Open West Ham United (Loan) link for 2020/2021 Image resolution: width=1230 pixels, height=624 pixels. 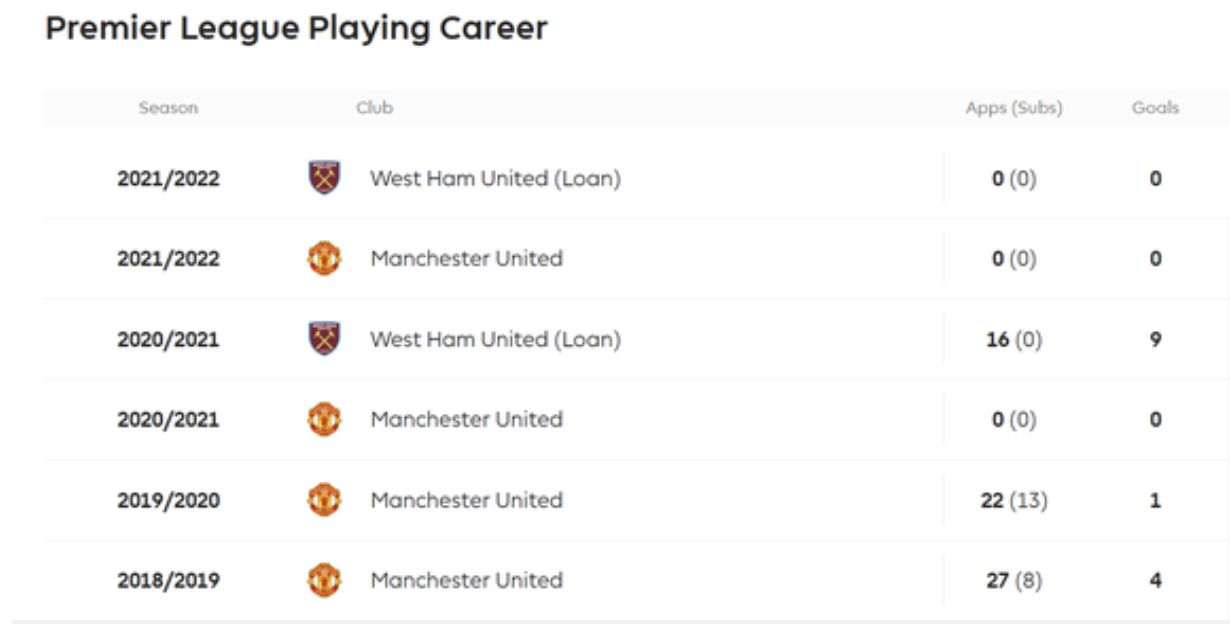(x=495, y=339)
